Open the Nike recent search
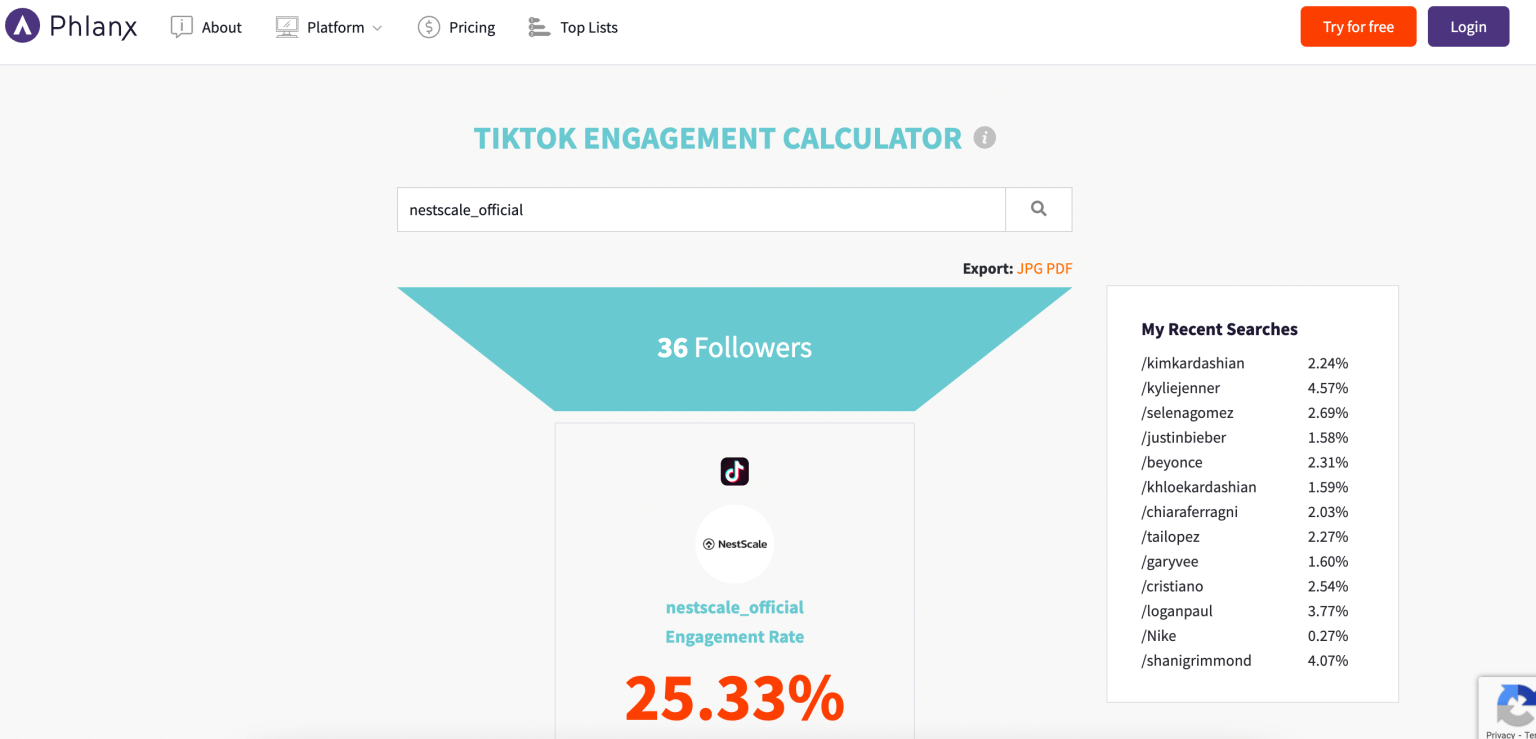 (x=1158, y=635)
